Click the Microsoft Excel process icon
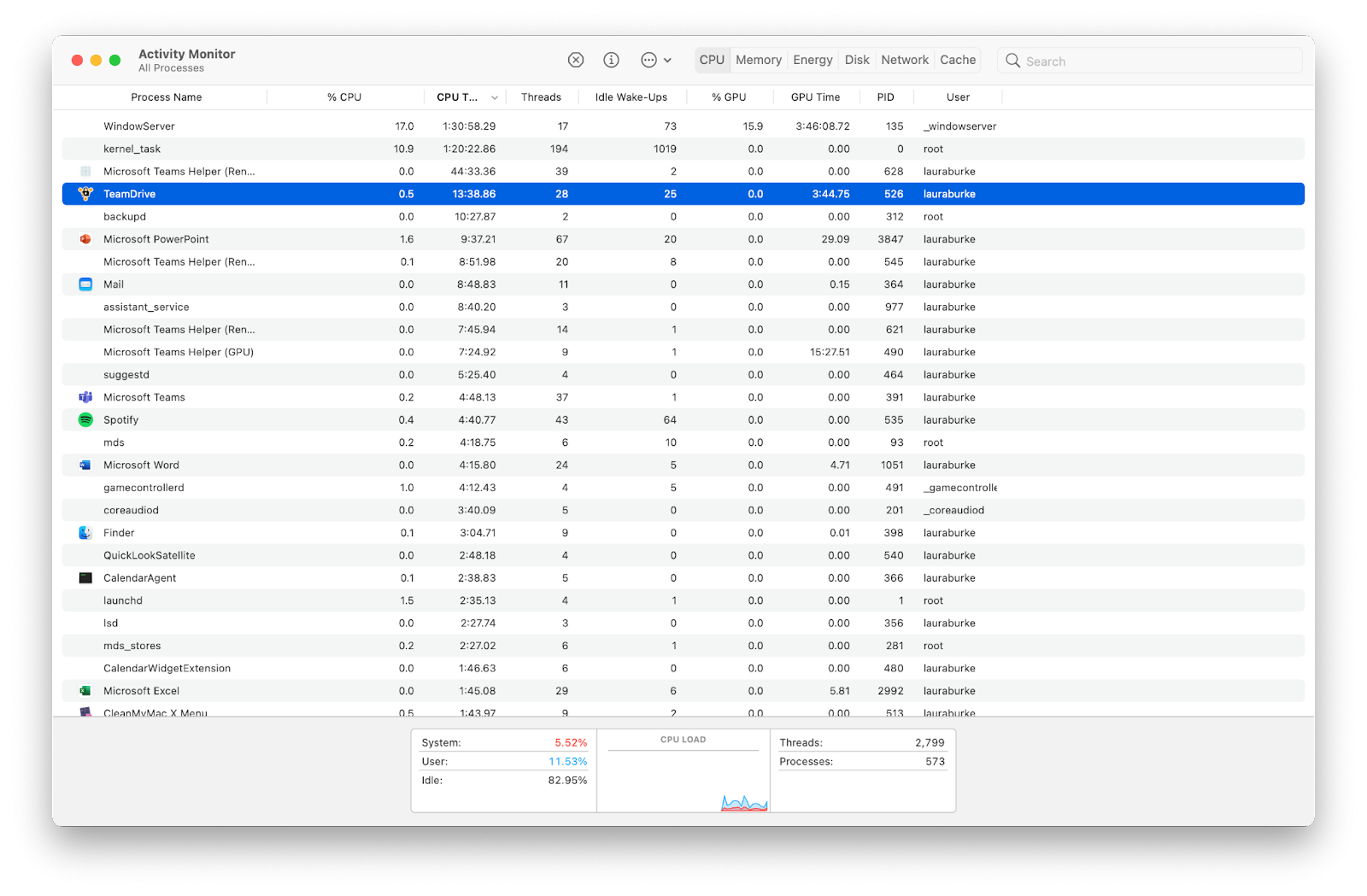 coord(85,691)
